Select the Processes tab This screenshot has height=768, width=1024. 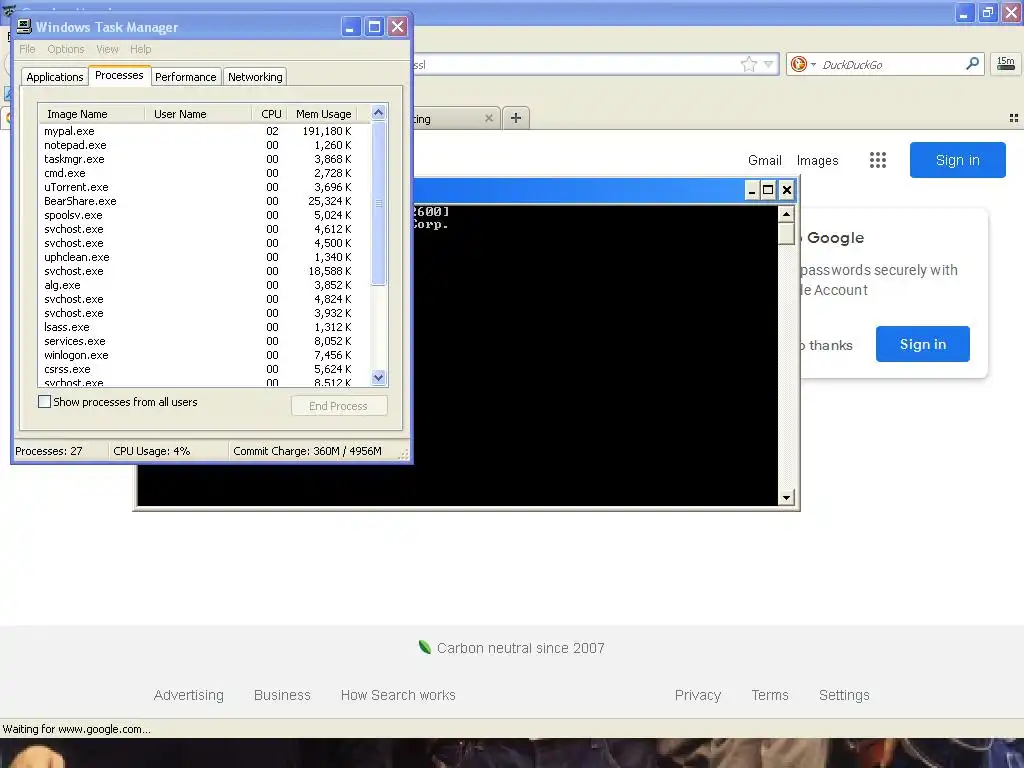point(119,75)
